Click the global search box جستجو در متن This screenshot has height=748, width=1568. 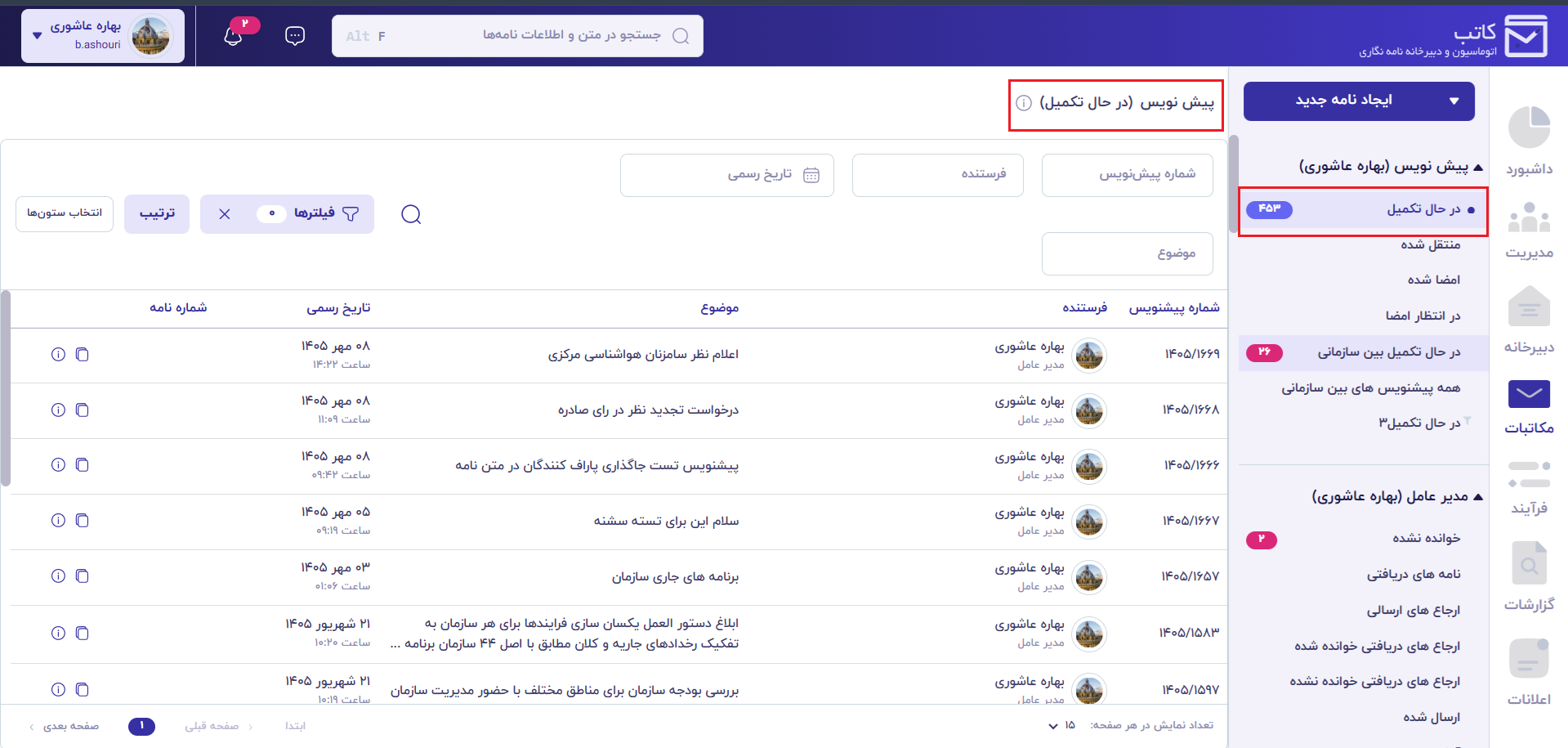point(517,36)
